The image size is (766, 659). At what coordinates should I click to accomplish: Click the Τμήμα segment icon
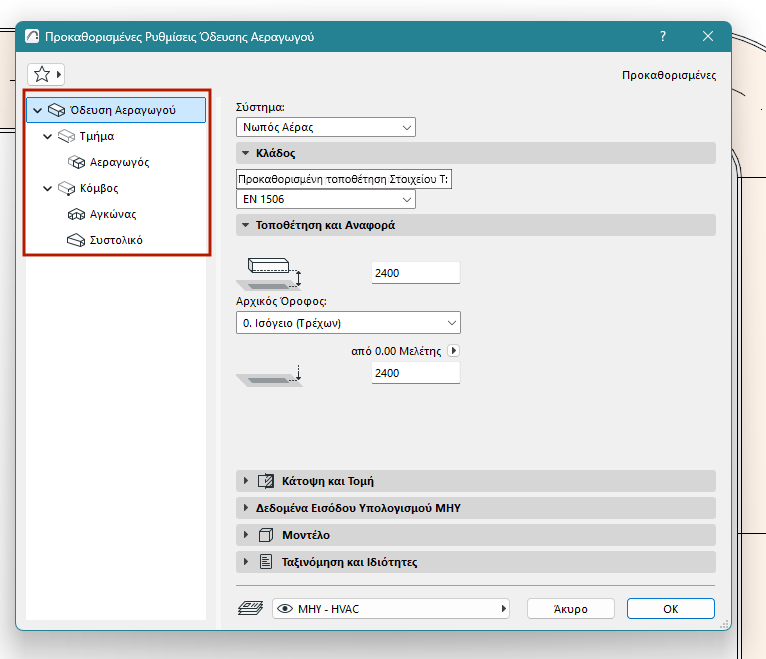(66, 136)
